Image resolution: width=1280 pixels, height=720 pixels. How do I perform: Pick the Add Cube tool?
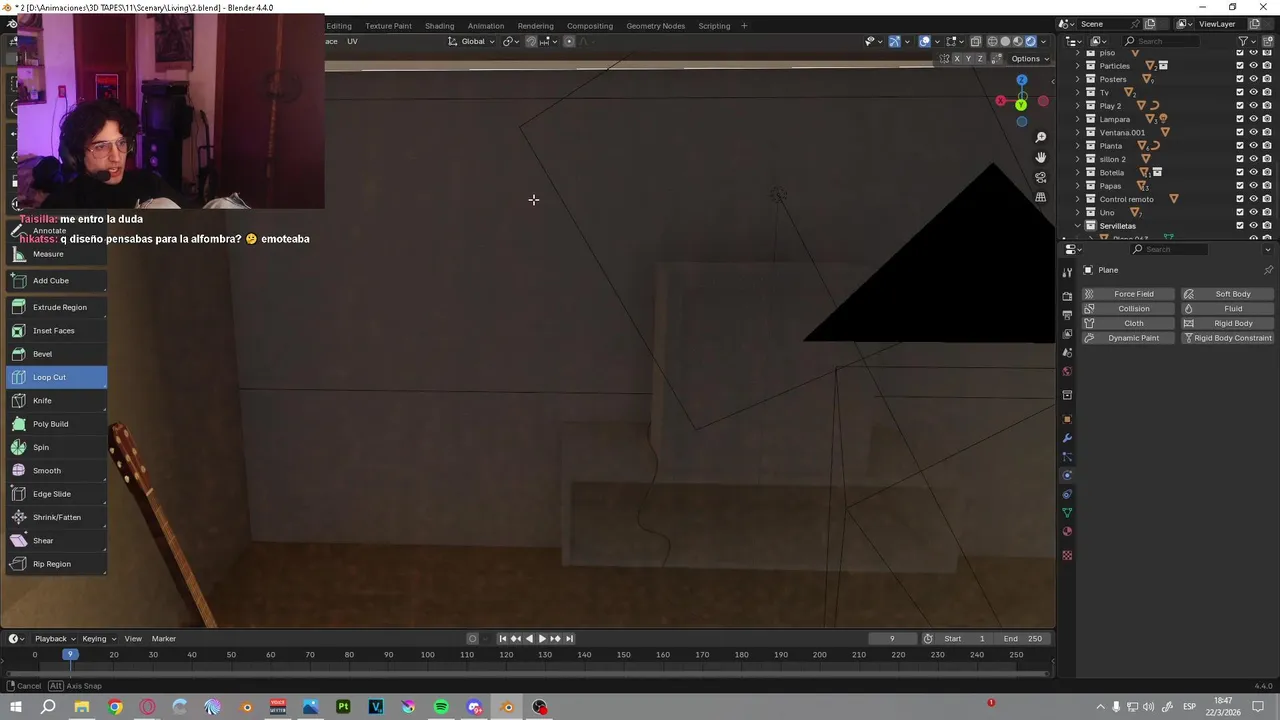(x=56, y=280)
